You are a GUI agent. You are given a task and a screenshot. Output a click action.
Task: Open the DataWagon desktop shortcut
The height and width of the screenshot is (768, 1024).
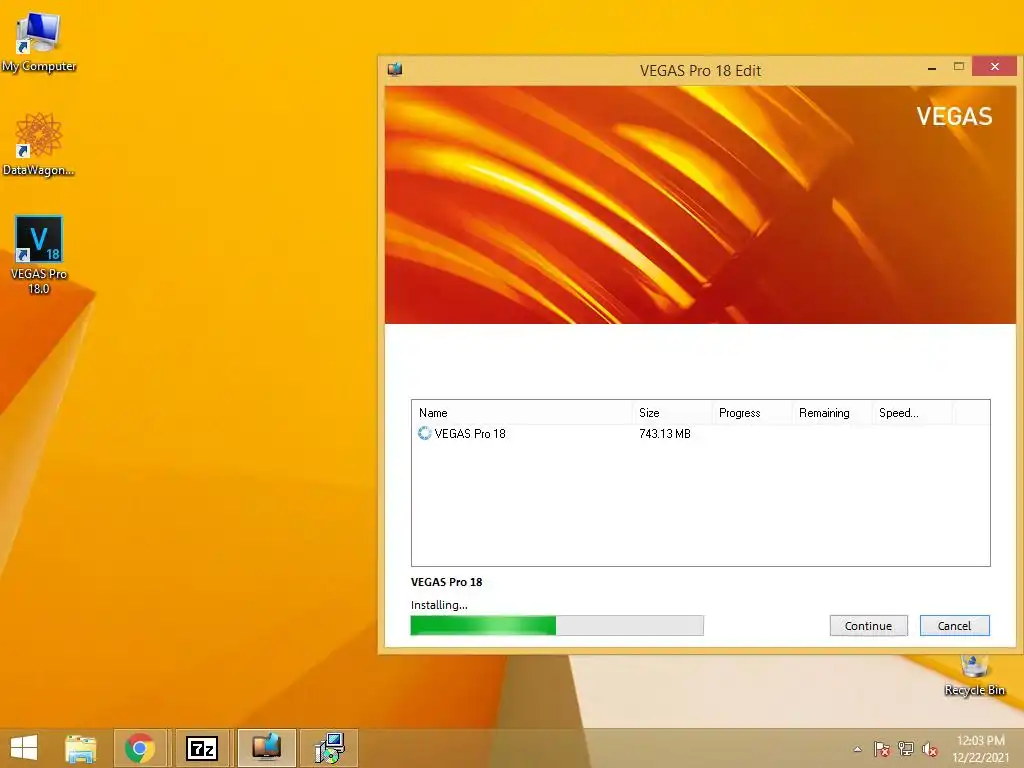click(39, 144)
